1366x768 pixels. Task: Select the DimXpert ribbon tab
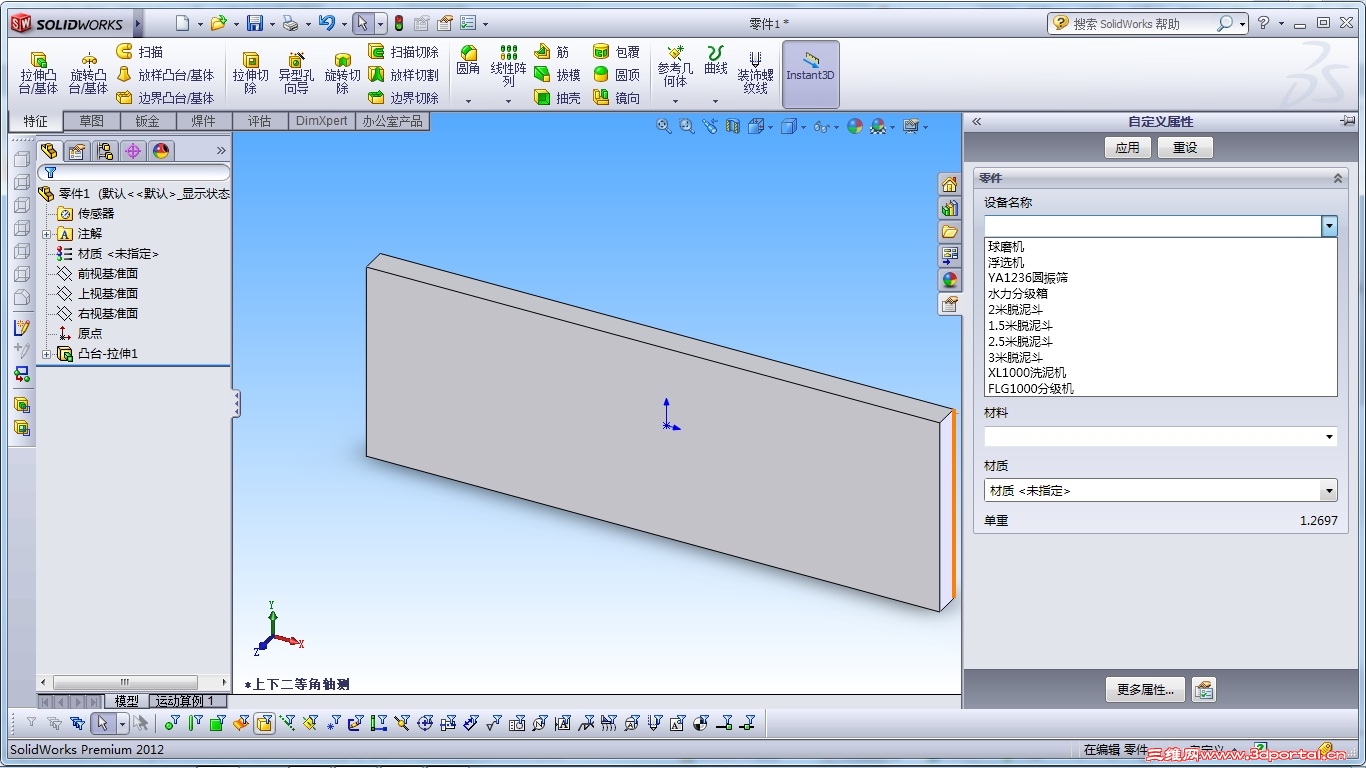pyautogui.click(x=322, y=121)
